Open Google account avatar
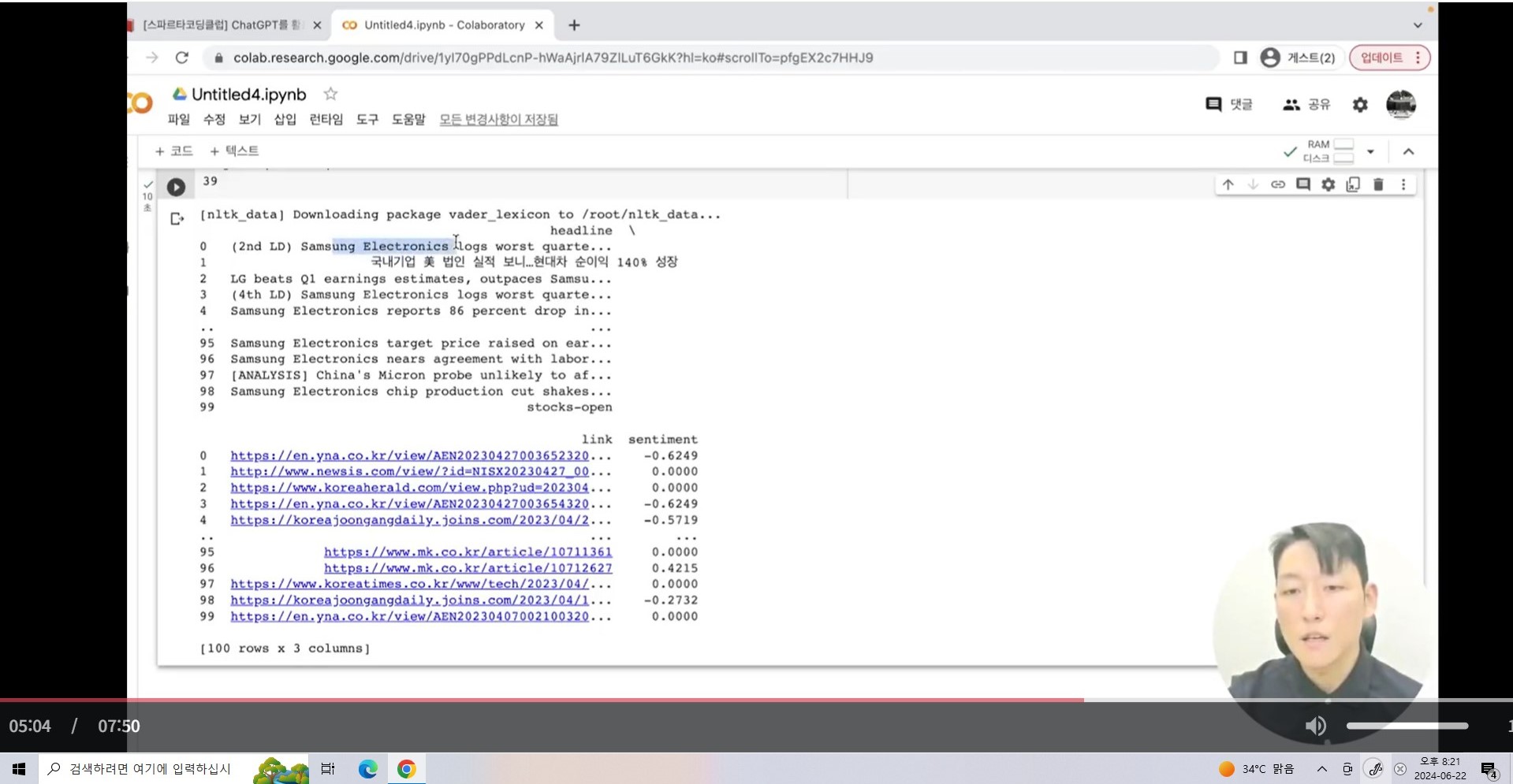 [x=1401, y=104]
